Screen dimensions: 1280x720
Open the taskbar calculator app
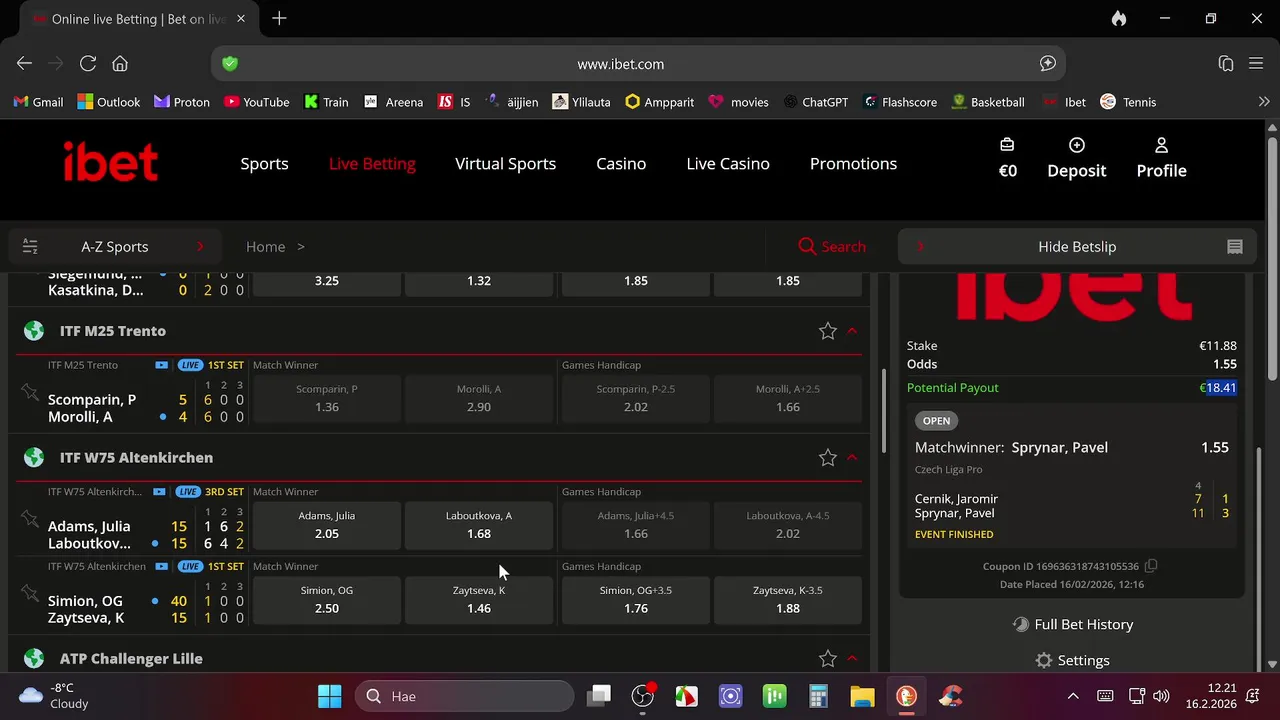click(818, 696)
